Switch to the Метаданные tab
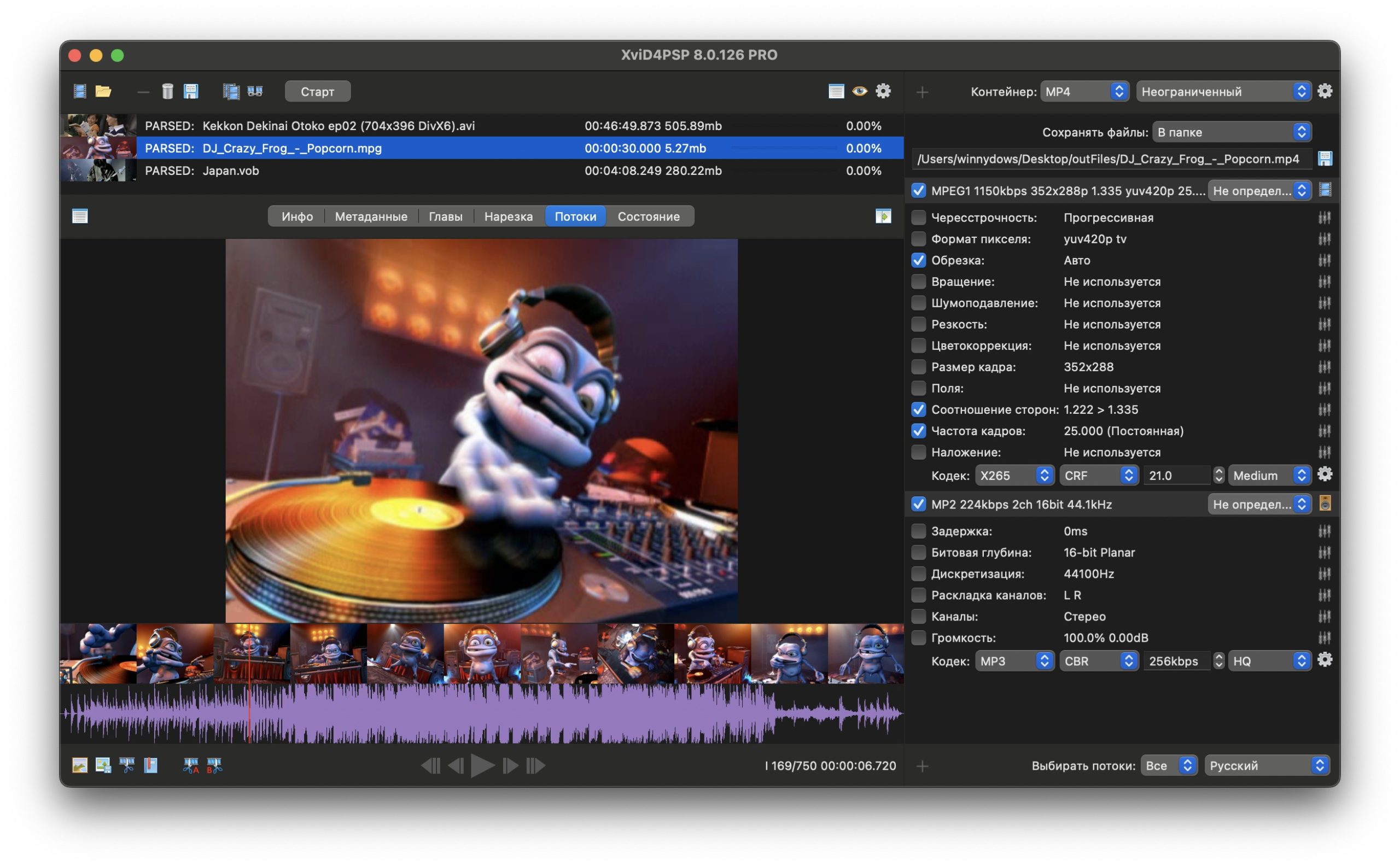1400x866 pixels. click(371, 216)
